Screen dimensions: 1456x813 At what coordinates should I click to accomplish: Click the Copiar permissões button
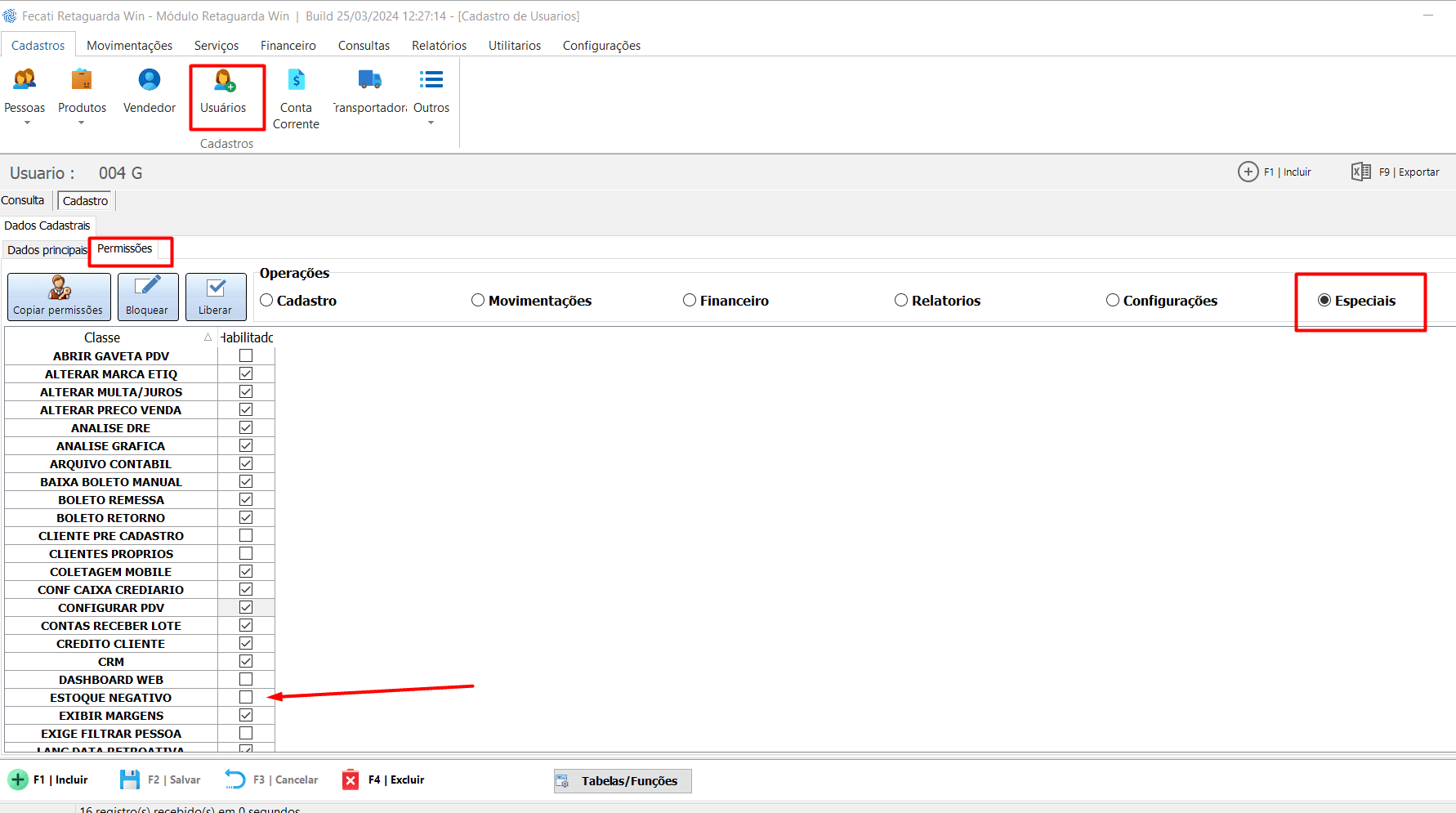(59, 297)
